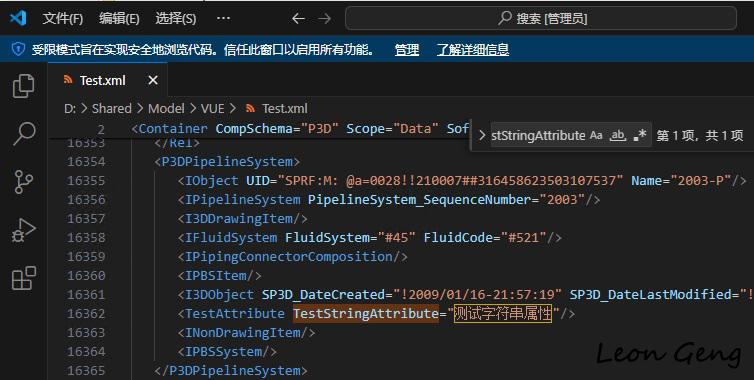Open the Search view in activity bar
The width and height of the screenshot is (754, 380).
point(24,134)
